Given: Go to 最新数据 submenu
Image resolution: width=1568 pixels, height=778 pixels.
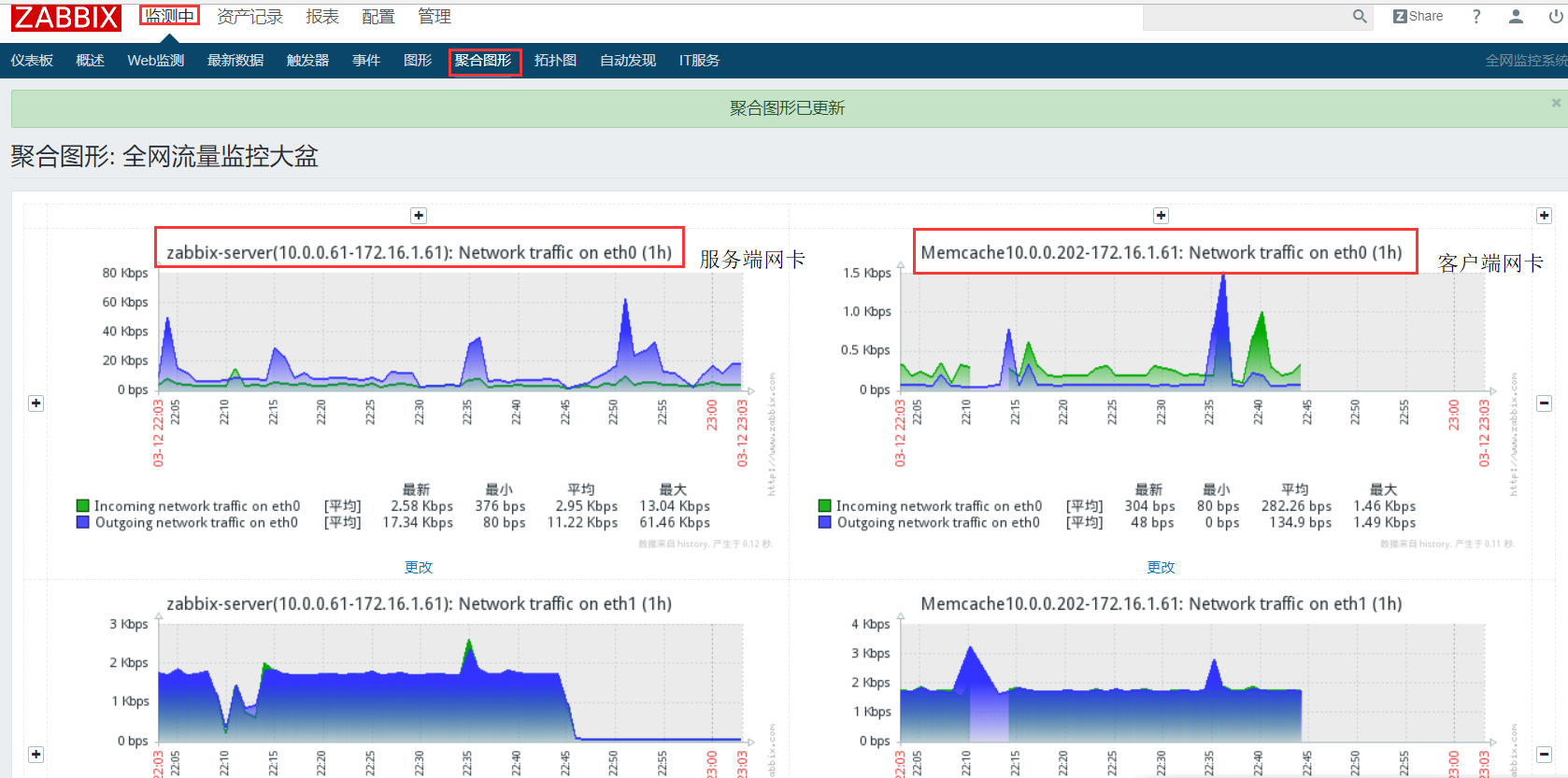Looking at the screenshot, I should click(x=235, y=61).
